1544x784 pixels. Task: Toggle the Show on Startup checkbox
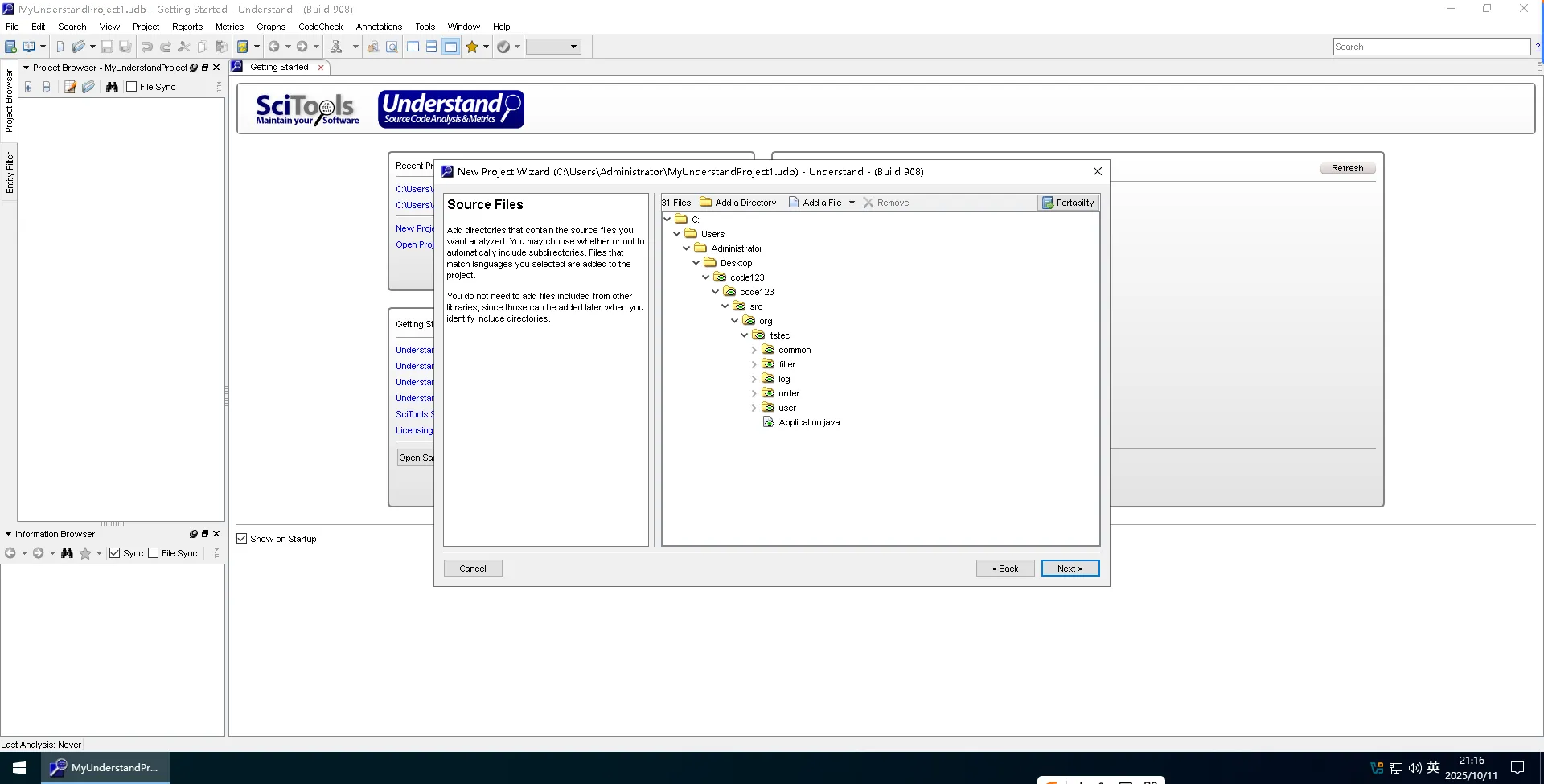pos(242,539)
